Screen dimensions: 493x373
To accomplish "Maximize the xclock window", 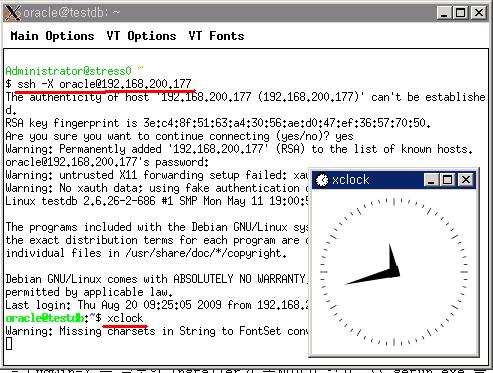I will coord(448,180).
